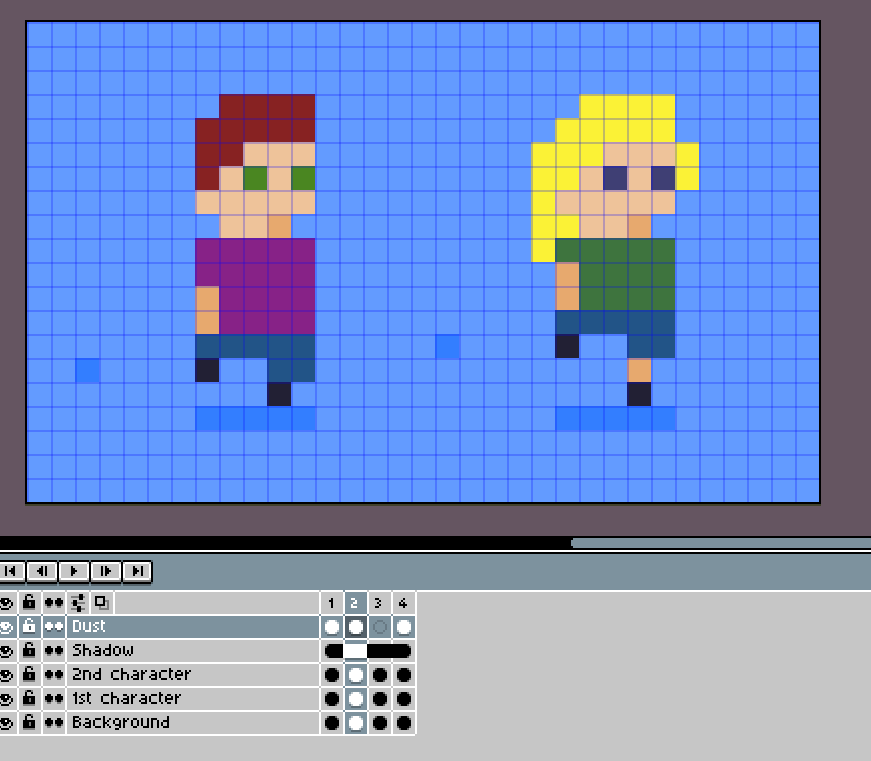Toggle continuous mode on the 2nd character layer
This screenshot has height=761, width=871.
(x=54, y=674)
